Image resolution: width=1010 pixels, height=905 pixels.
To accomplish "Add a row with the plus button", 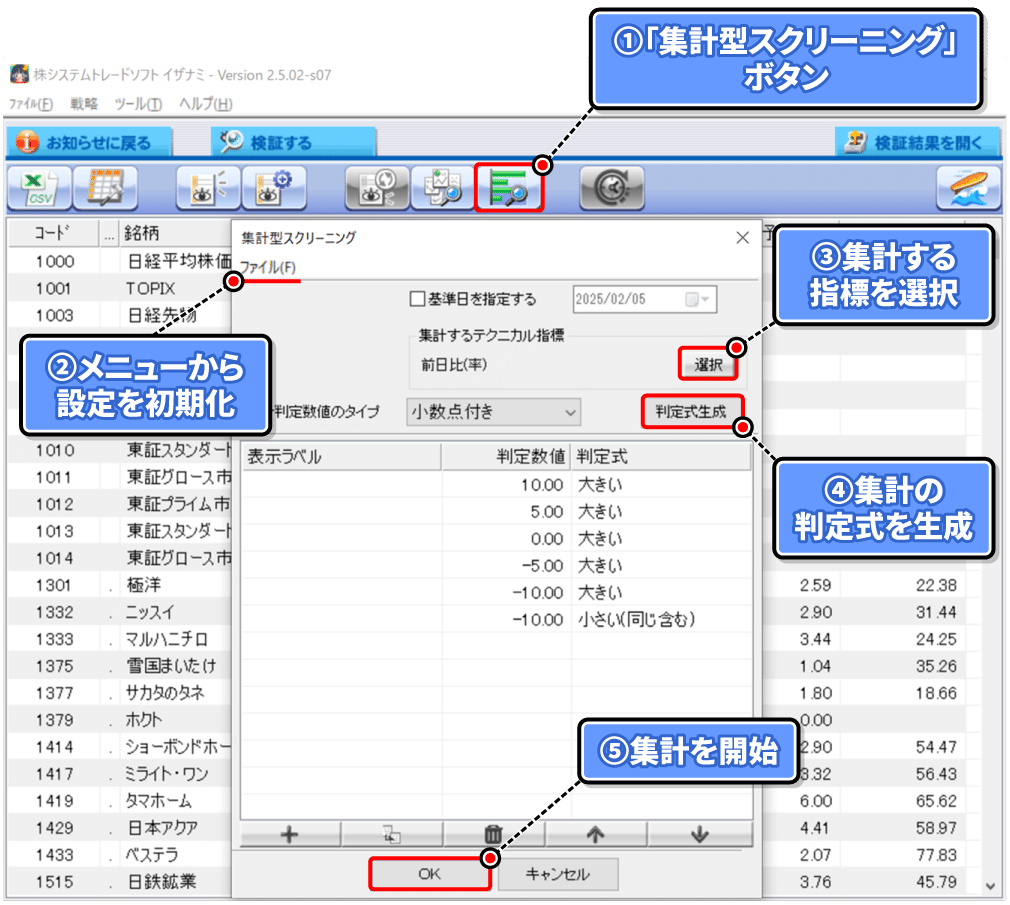I will 290,835.
